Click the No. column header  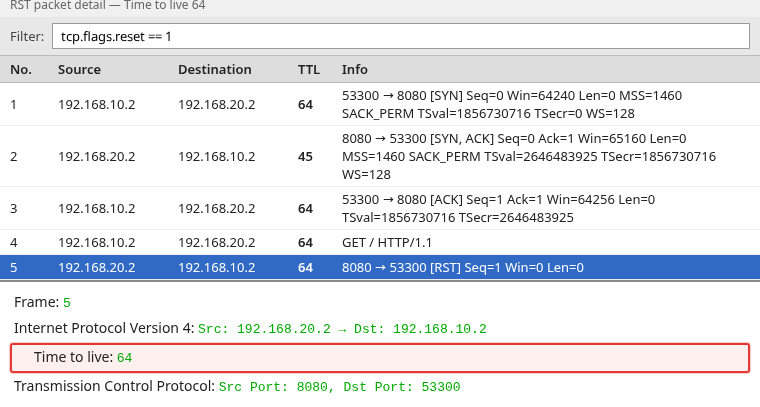click(21, 70)
